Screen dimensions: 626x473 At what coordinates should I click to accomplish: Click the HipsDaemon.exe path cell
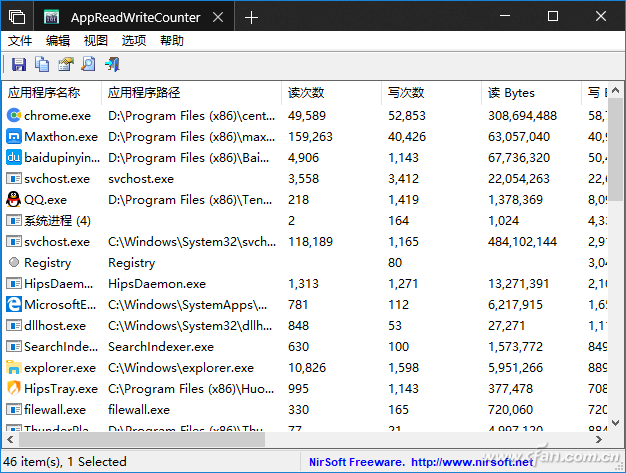[x=157, y=284]
